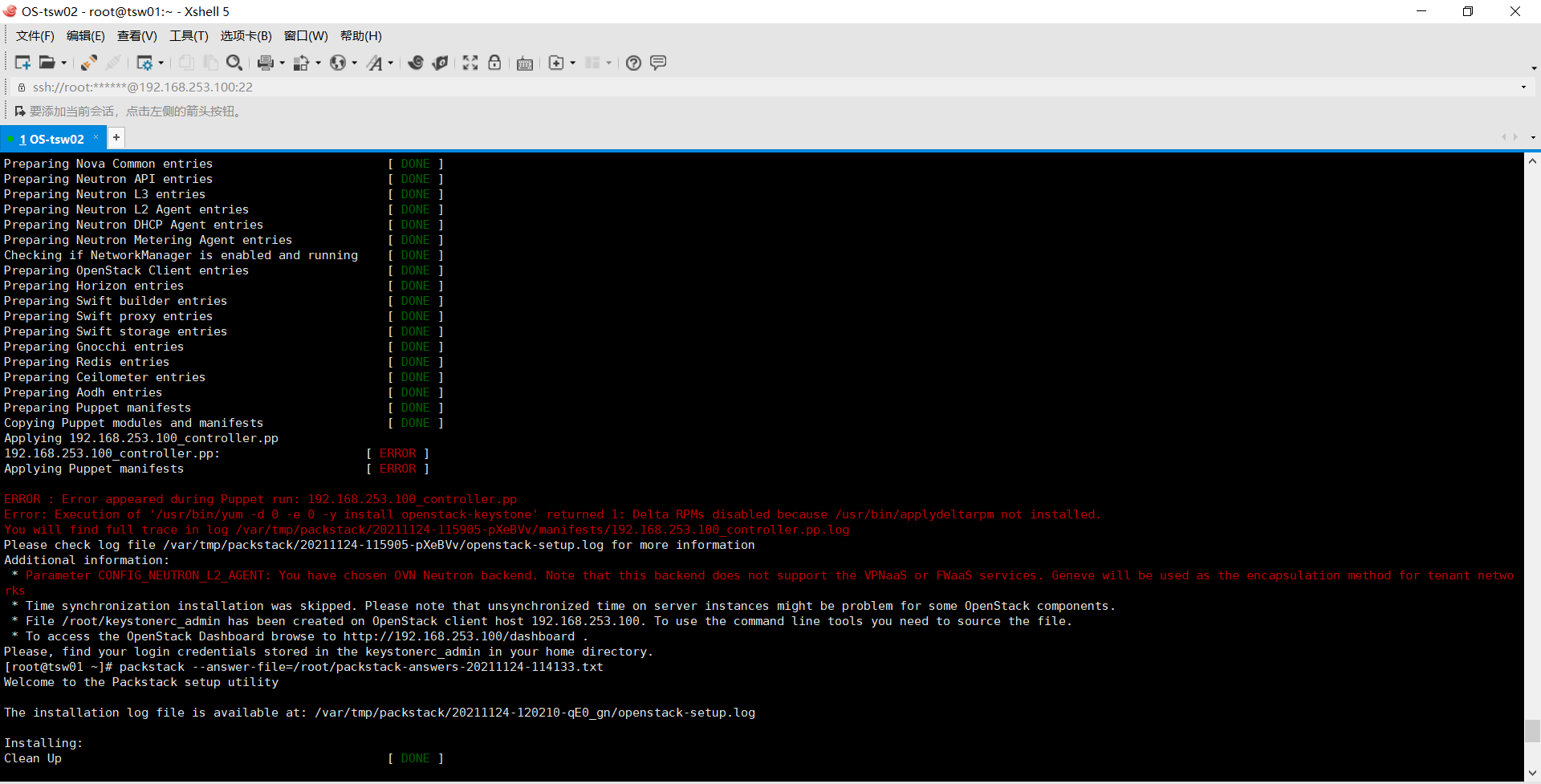Click the new transfer plus-box icon
This screenshot has height=784, width=1541.
(556, 63)
